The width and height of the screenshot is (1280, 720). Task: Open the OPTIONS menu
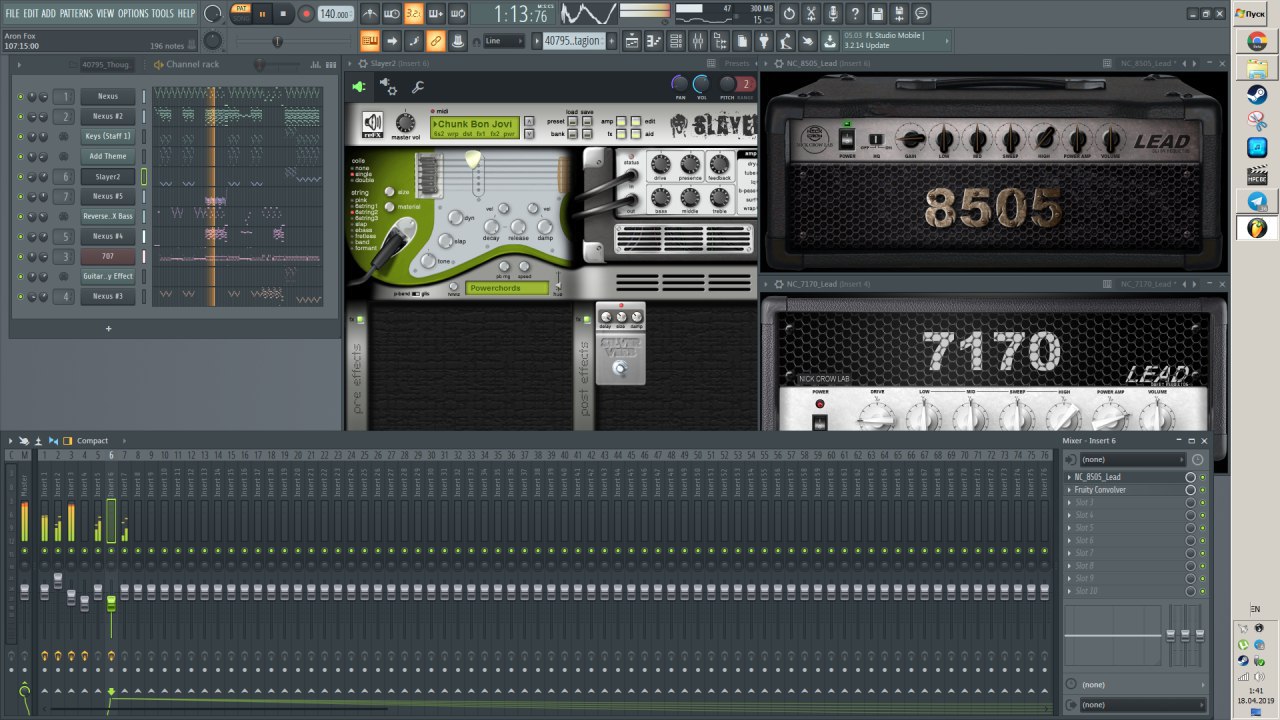(133, 13)
